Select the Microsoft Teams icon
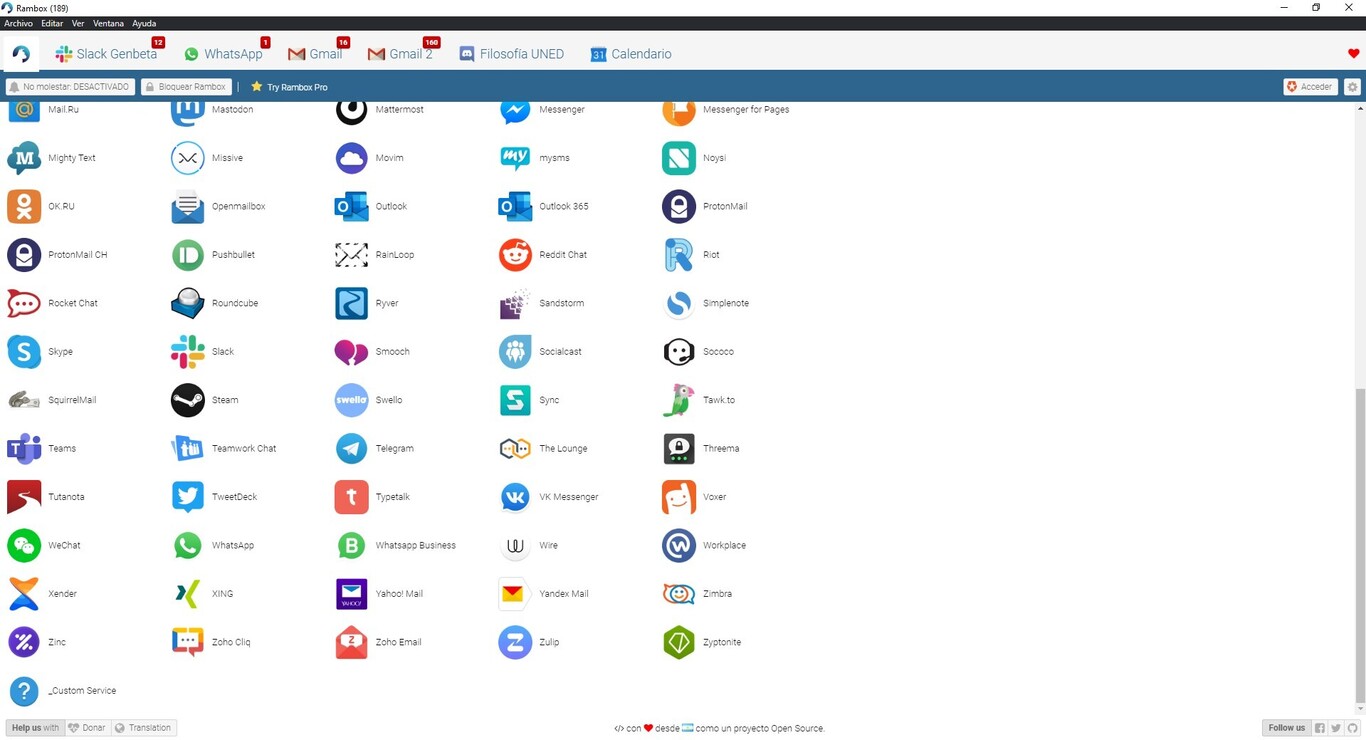 [23, 448]
